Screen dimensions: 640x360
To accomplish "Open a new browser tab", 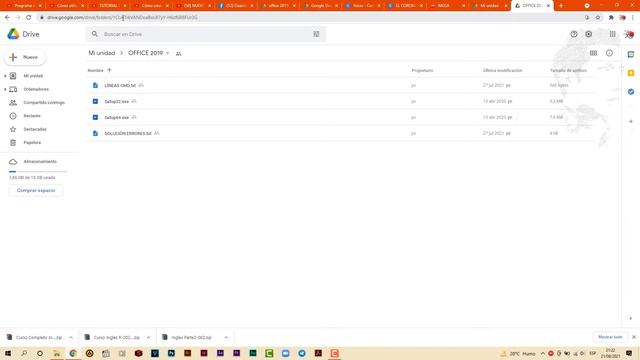I will [x=561, y=6].
